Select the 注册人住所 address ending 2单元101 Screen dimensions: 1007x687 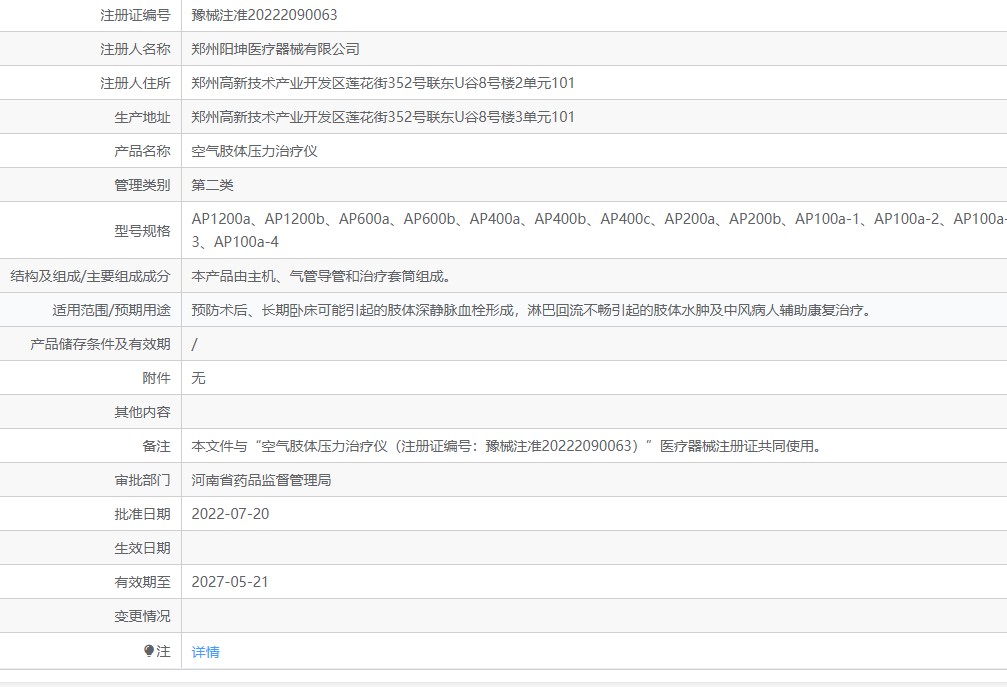click(383, 83)
